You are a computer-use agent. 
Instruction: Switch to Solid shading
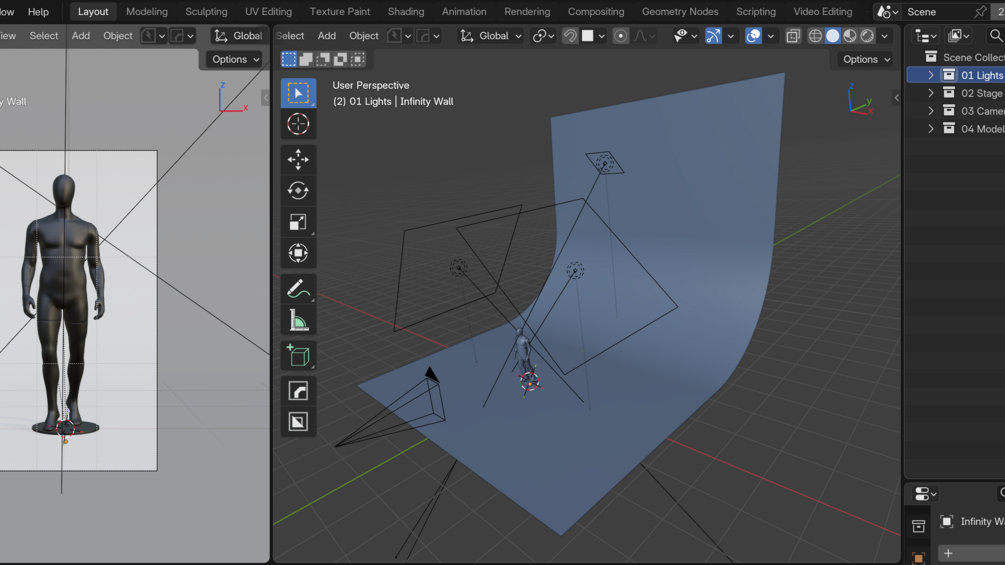(833, 36)
